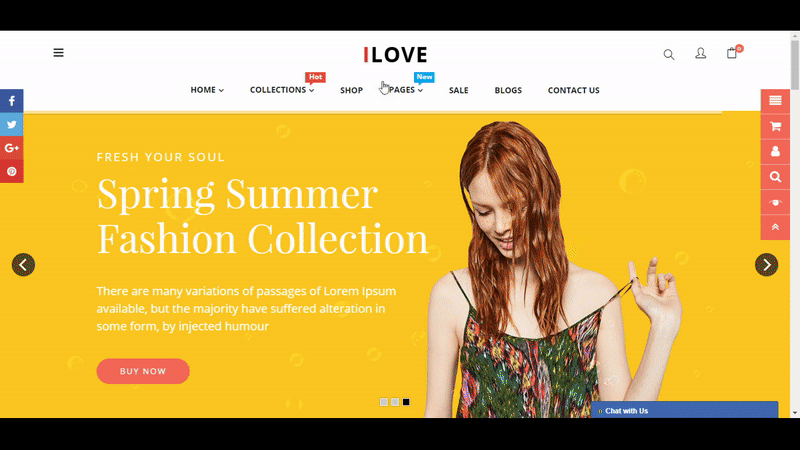Viewport: 800px width, 450px height.
Task: Expand the COLLECTIONS dropdown menu
Action: point(282,90)
